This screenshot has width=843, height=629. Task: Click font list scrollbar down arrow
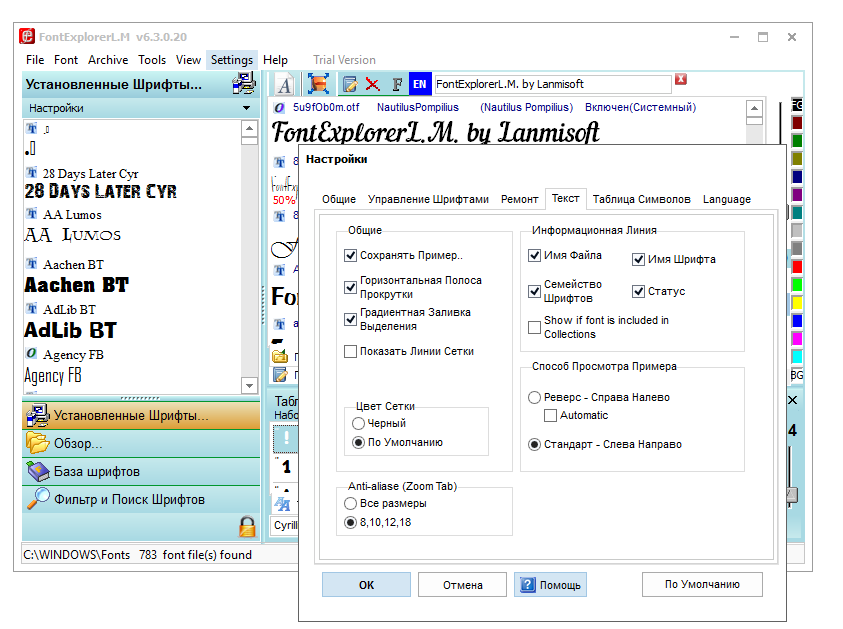249,385
